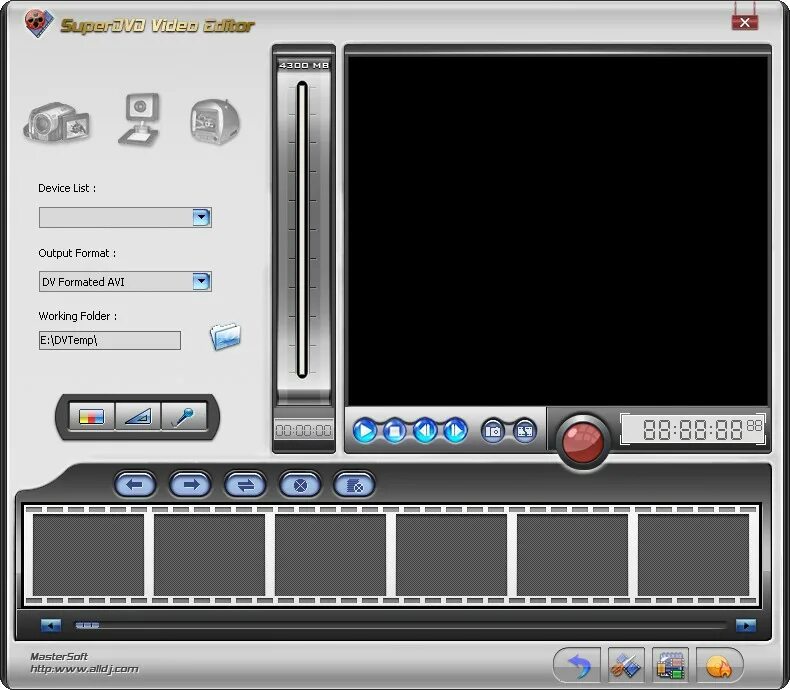Screen dimensions: 790x690
Task: Click the 00:00:00 capture time counter
Action: pos(304,431)
